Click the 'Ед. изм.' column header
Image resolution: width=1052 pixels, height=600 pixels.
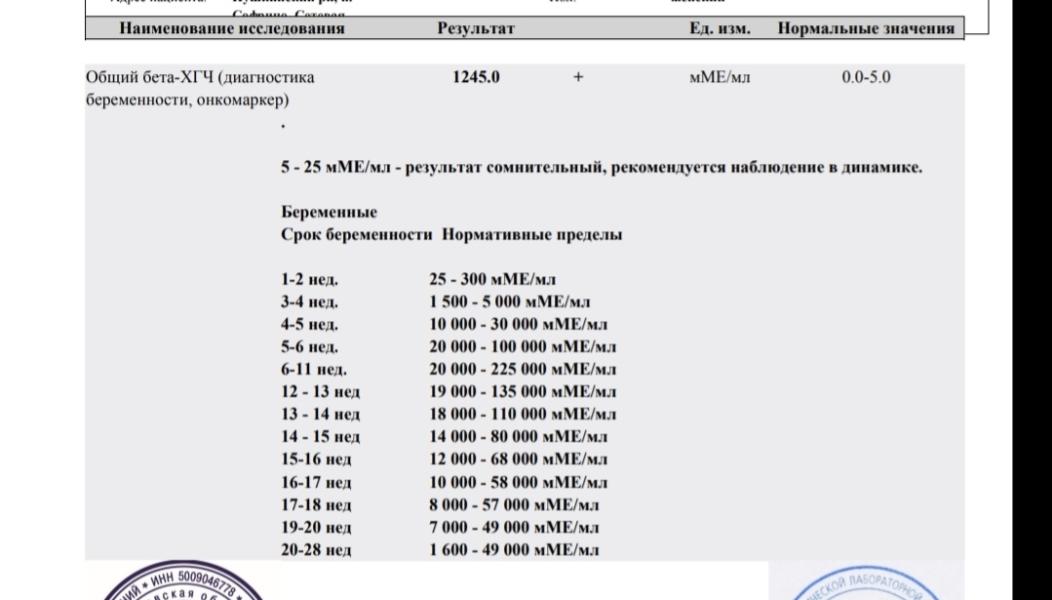click(720, 28)
